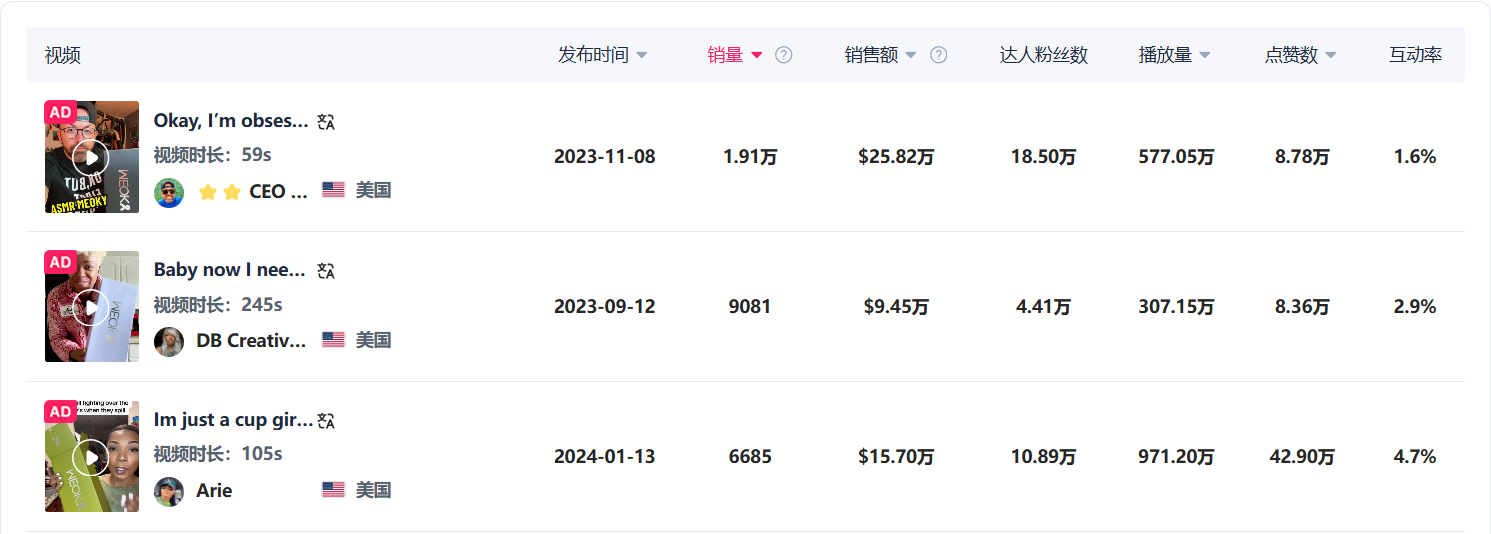
Task: Click US flag in CEO creator row
Action: (x=333, y=191)
